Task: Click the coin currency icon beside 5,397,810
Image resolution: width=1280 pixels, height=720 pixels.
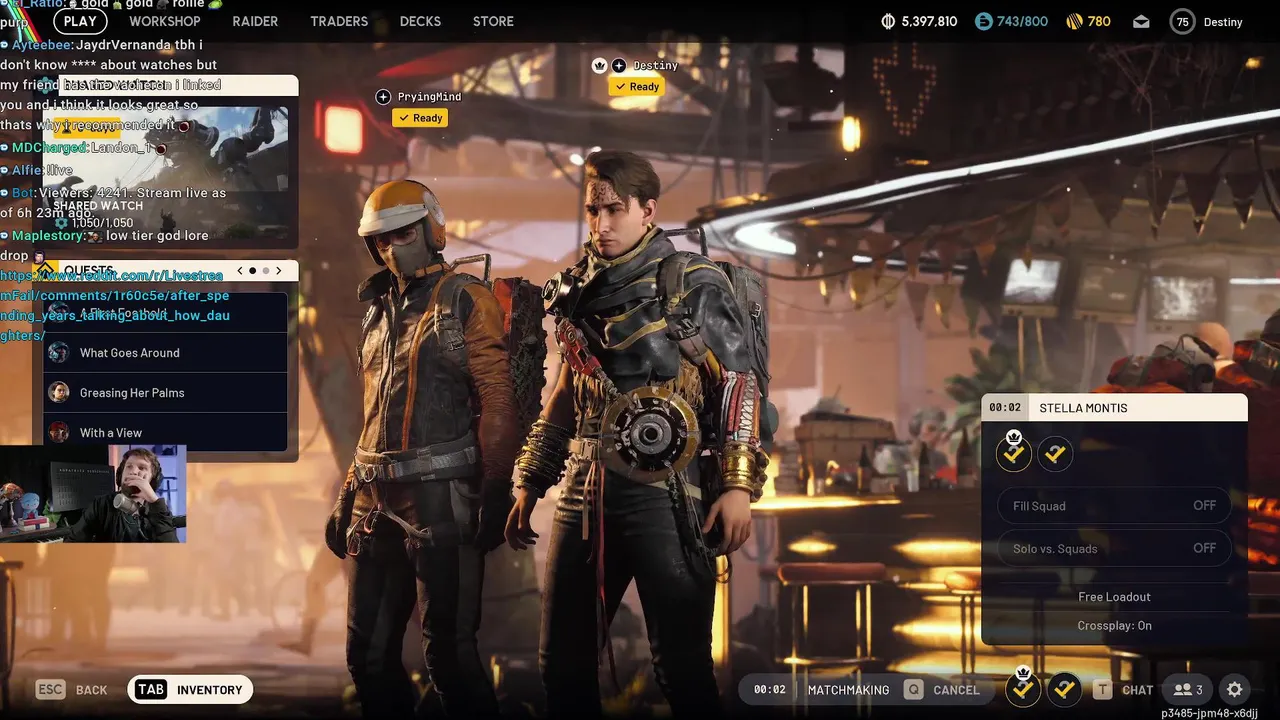Action: 888,21
